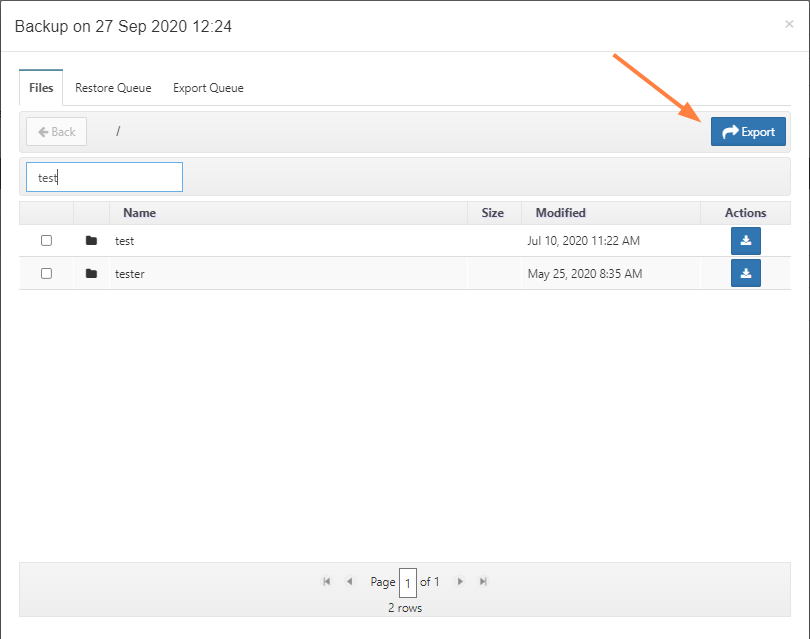Tick the checkbox for test folder
The width and height of the screenshot is (810, 639).
[46, 241]
